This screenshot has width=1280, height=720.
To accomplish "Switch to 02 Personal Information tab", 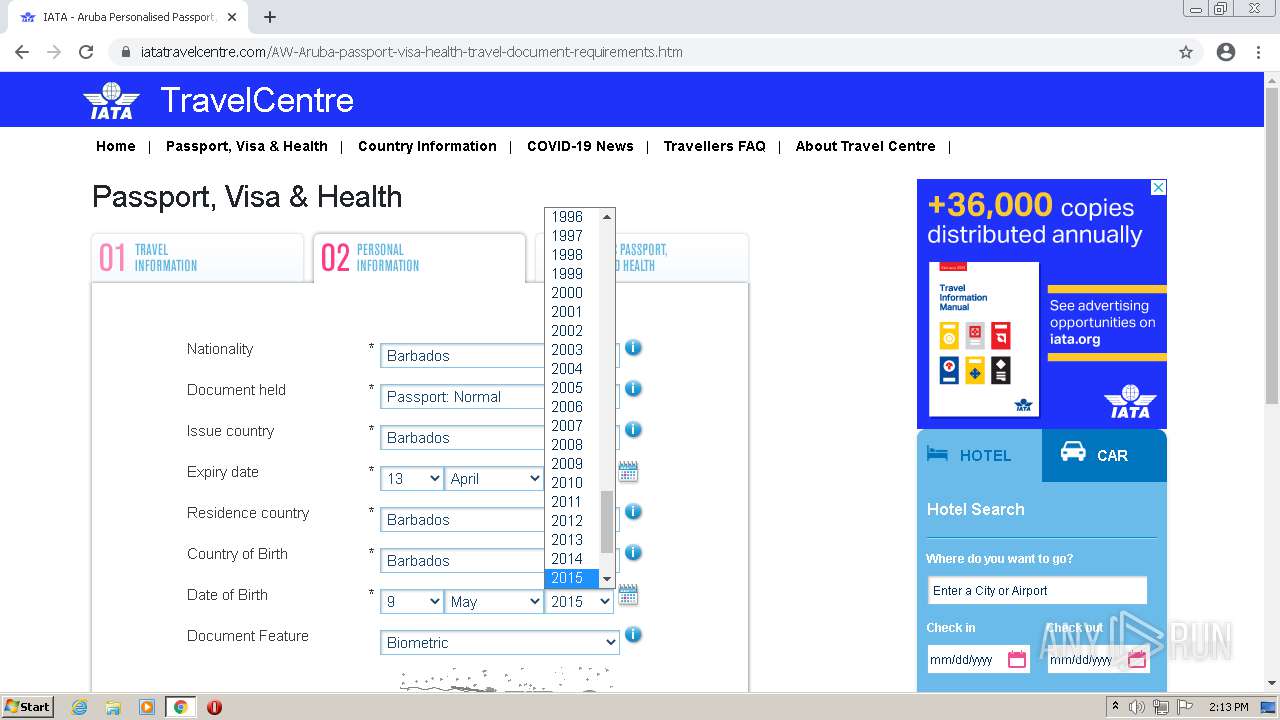I will (419, 258).
